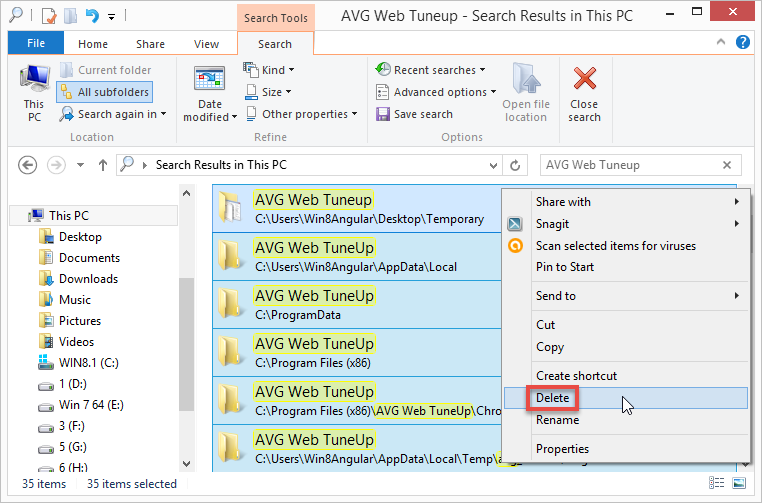The width and height of the screenshot is (762, 503).
Task: Click the Up one level arrow
Action: coord(103,165)
